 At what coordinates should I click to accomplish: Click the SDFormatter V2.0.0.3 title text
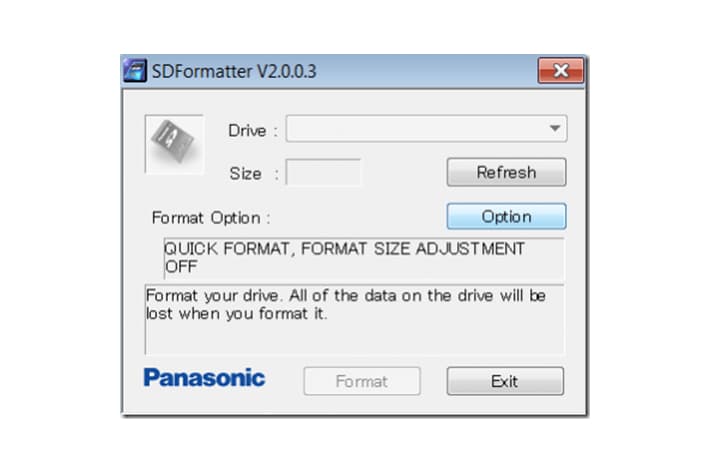(234, 71)
